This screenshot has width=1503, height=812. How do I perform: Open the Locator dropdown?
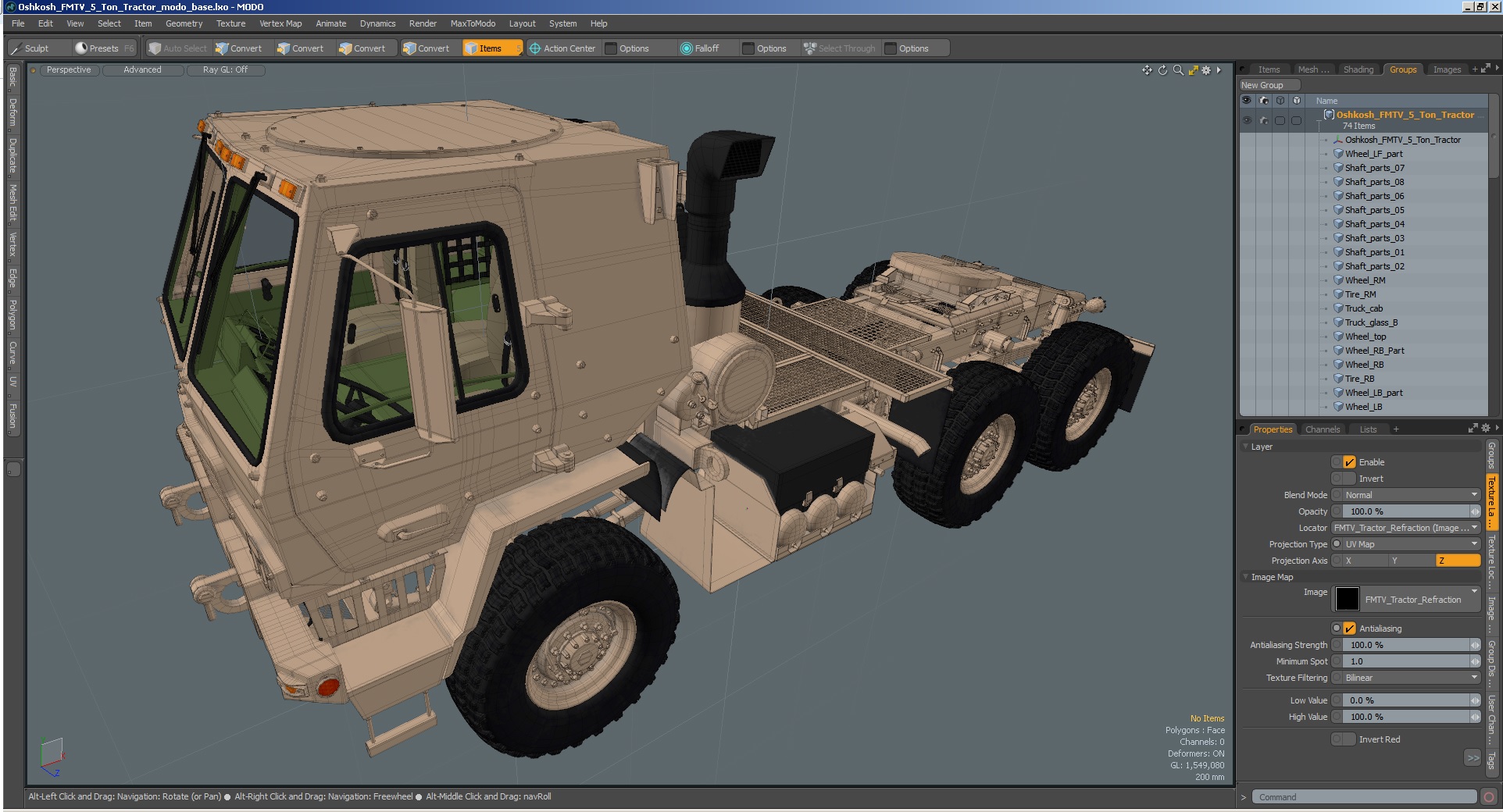[x=1405, y=528]
